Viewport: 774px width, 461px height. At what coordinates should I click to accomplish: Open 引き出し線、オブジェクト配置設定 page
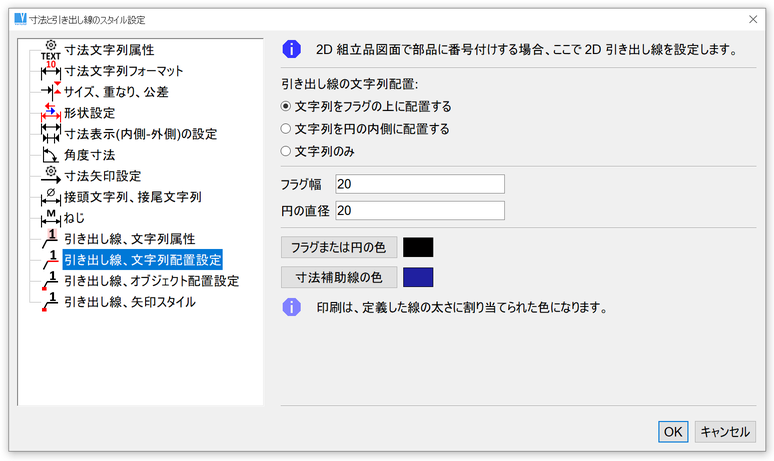151,281
